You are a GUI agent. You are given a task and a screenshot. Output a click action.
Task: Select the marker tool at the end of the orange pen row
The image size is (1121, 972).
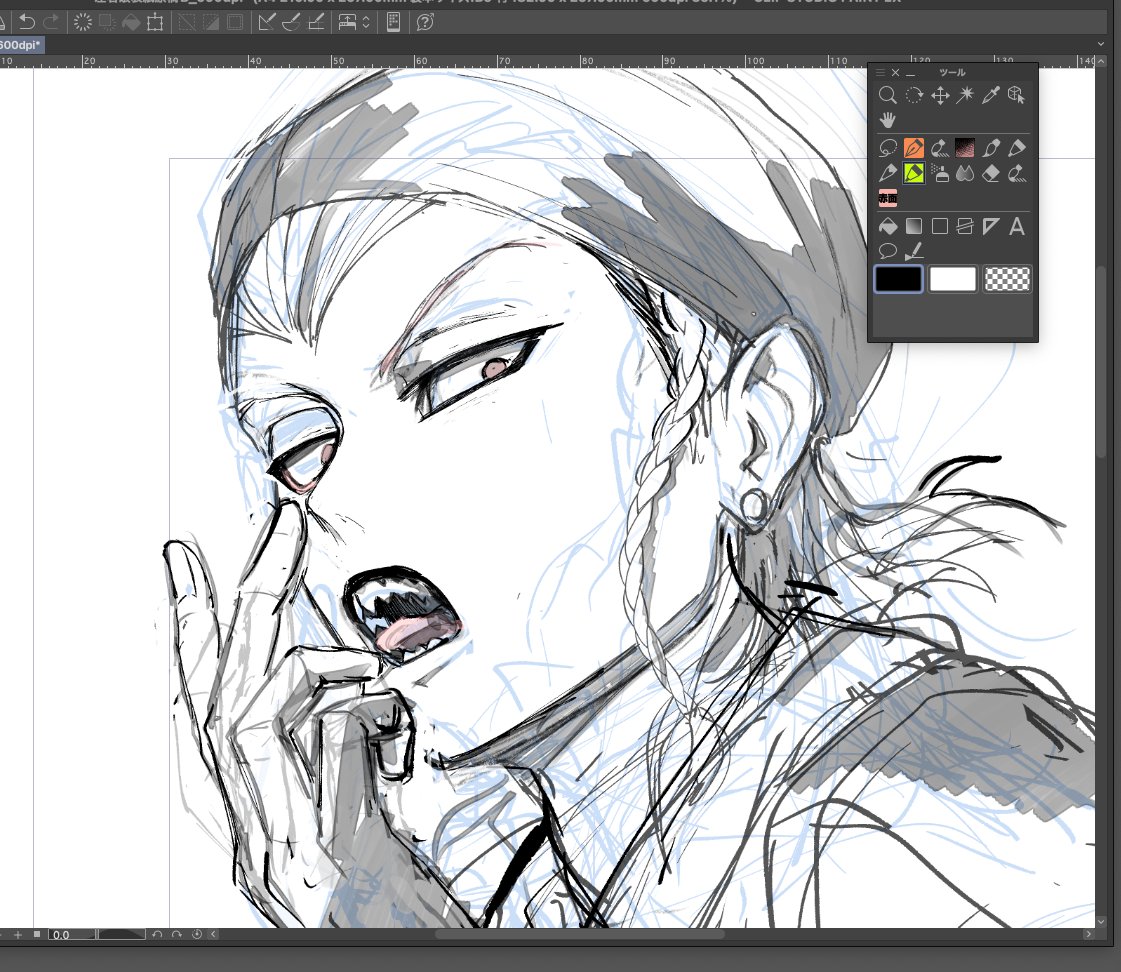point(1017,148)
